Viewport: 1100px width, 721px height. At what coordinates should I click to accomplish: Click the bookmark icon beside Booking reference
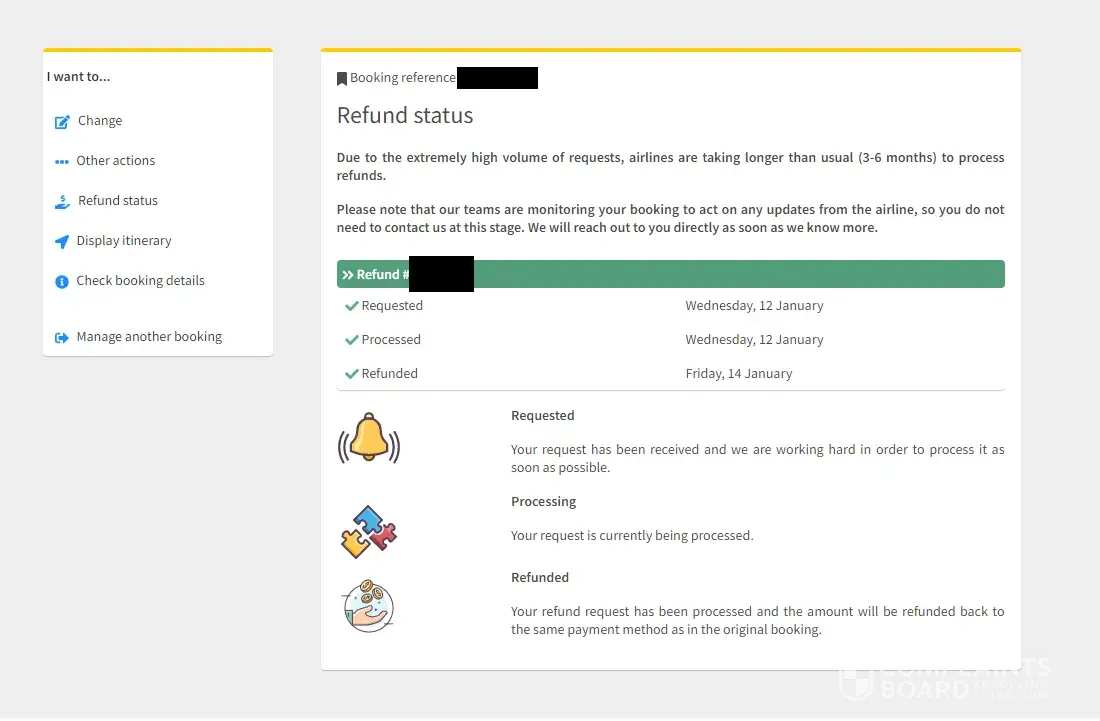(342, 78)
